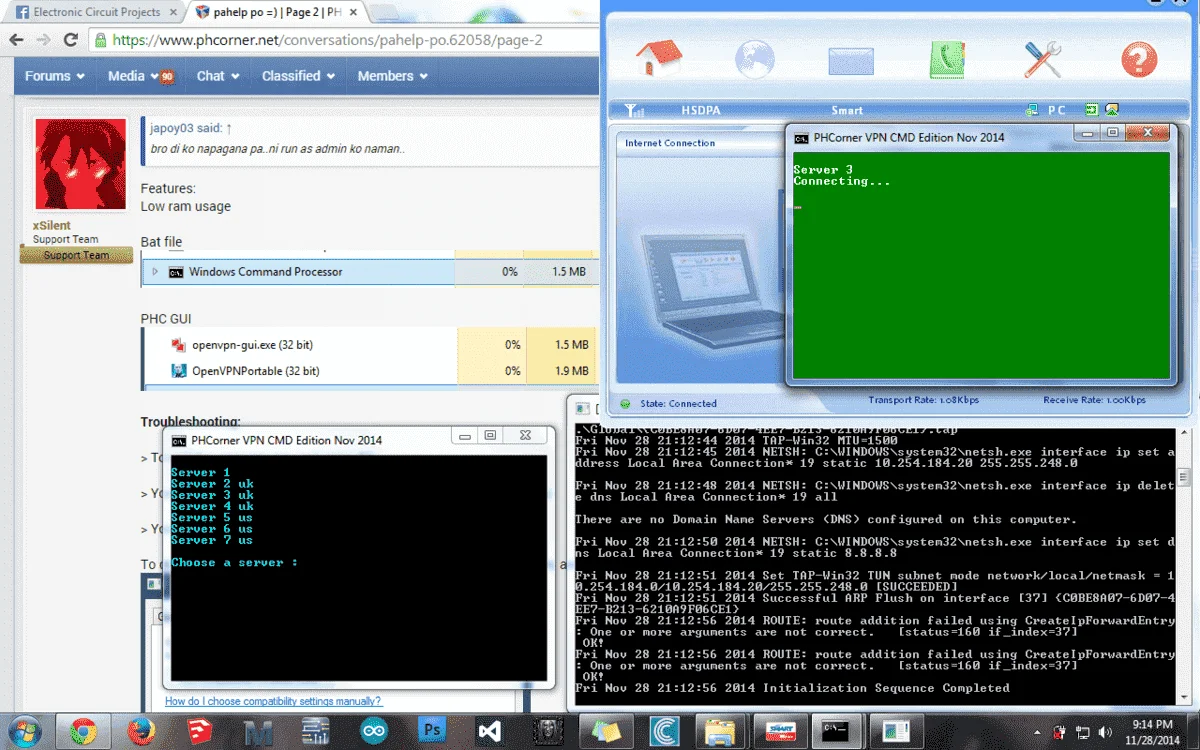Image resolution: width=1200 pixels, height=750 pixels.
Task: Click the Smart Bro taskbar button
Action: pos(779,731)
